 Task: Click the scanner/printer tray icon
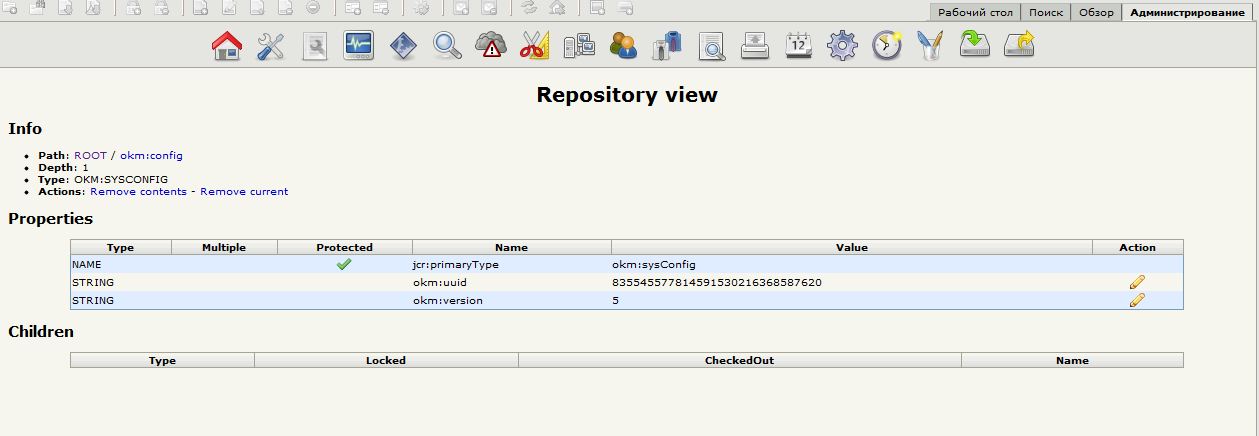(755, 46)
